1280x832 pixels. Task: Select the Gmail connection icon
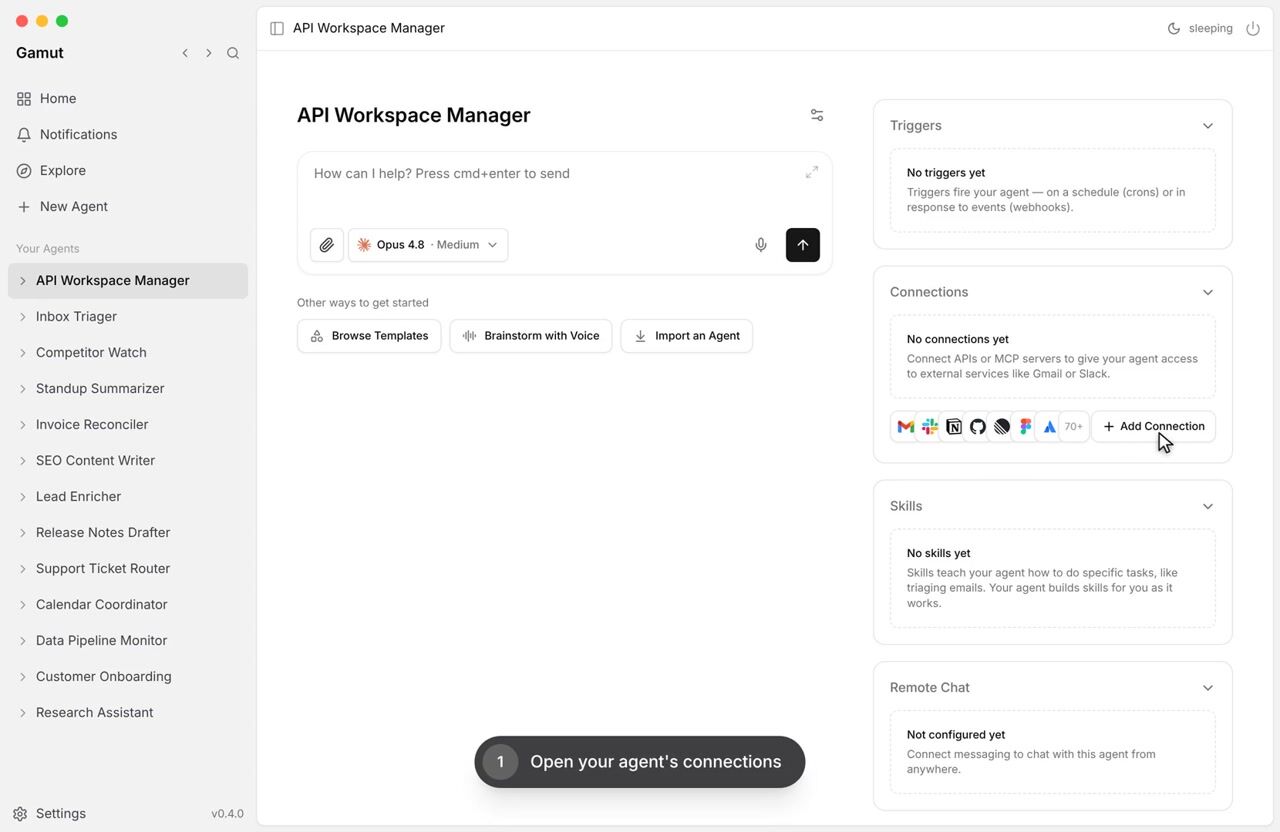[906, 426]
